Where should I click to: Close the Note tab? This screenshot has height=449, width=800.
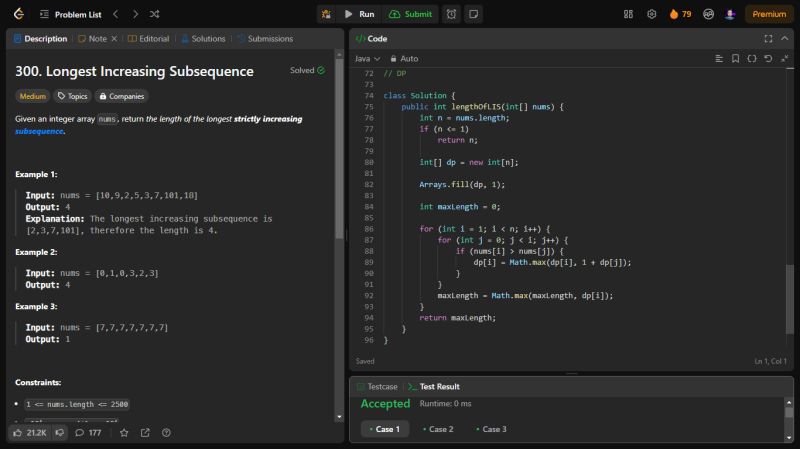pos(114,39)
